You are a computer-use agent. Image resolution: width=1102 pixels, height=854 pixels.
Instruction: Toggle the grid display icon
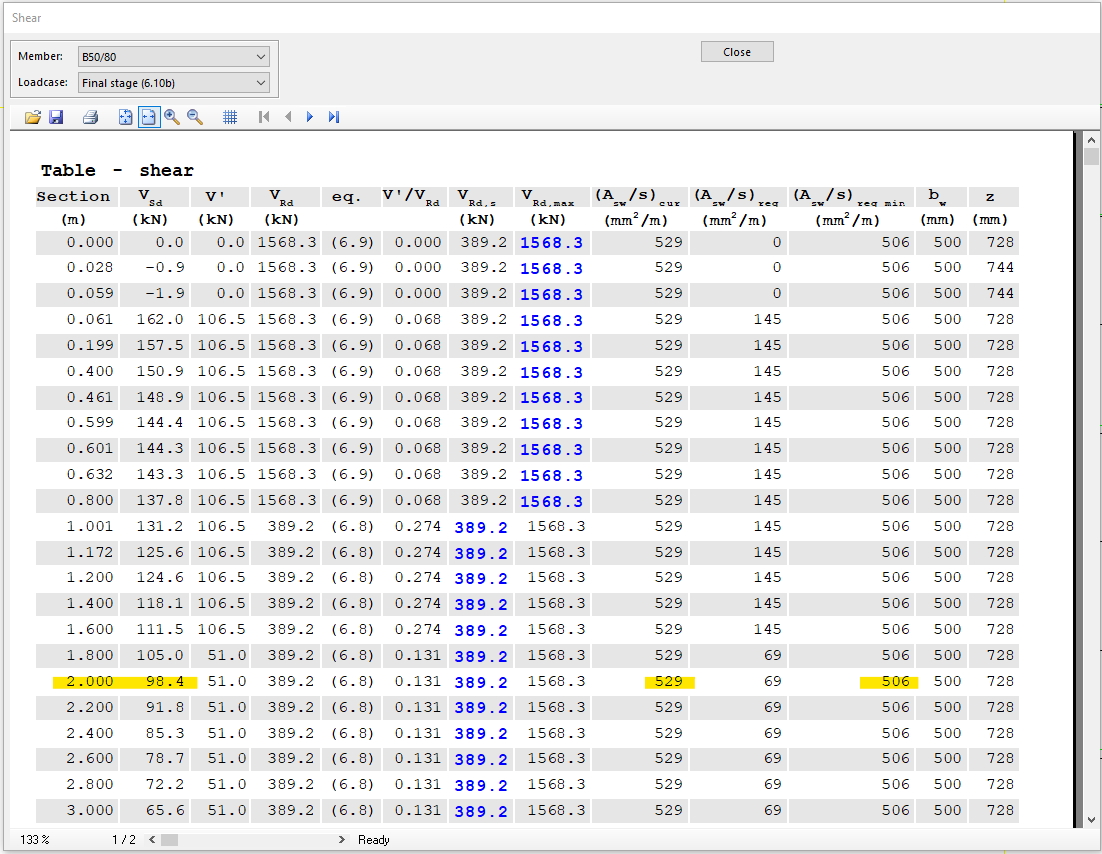(x=230, y=117)
